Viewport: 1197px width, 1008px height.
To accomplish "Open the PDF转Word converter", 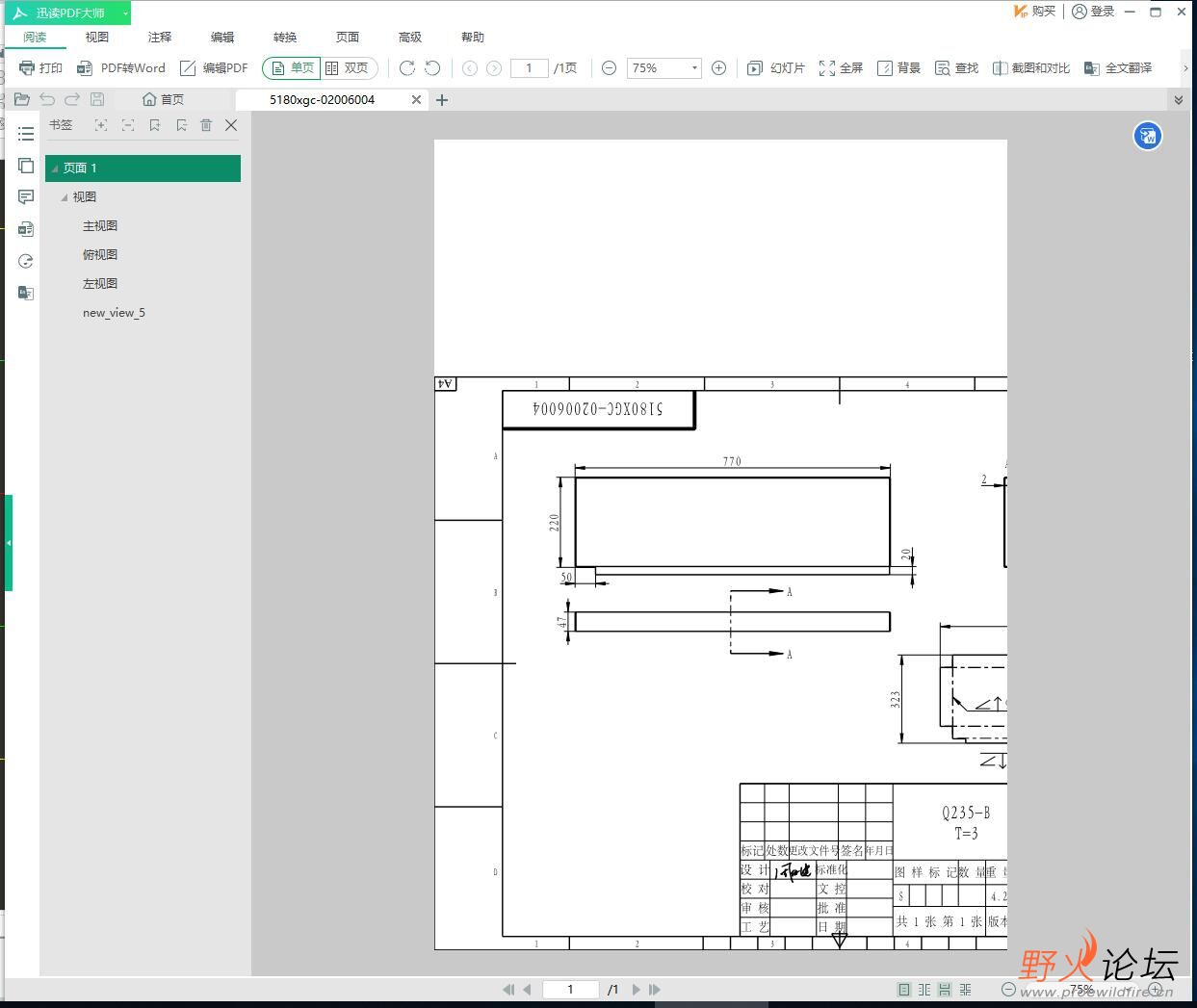I will [x=121, y=68].
